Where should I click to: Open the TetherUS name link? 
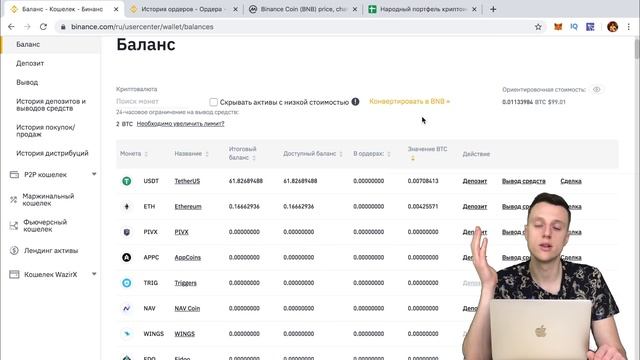pyautogui.click(x=187, y=181)
